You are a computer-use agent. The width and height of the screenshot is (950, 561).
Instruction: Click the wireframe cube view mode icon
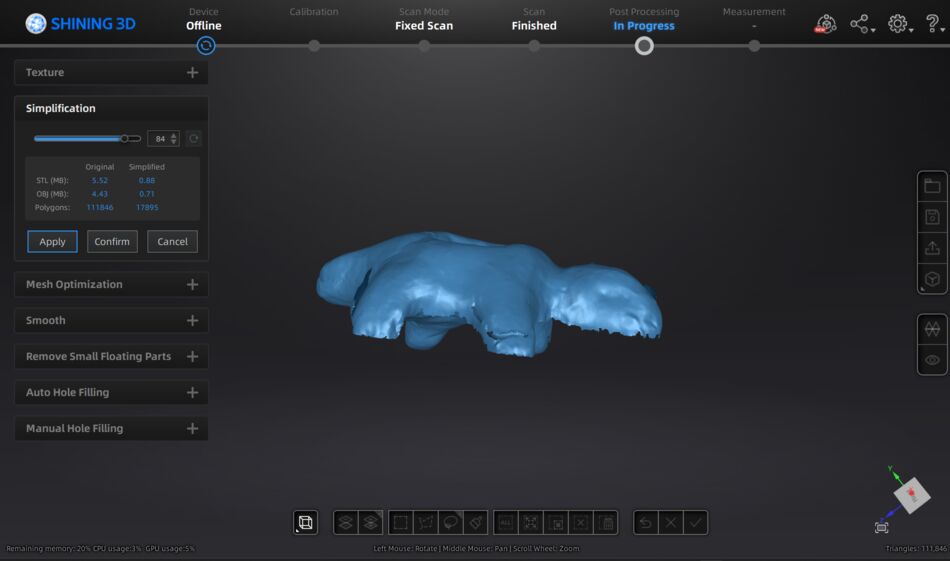point(305,522)
